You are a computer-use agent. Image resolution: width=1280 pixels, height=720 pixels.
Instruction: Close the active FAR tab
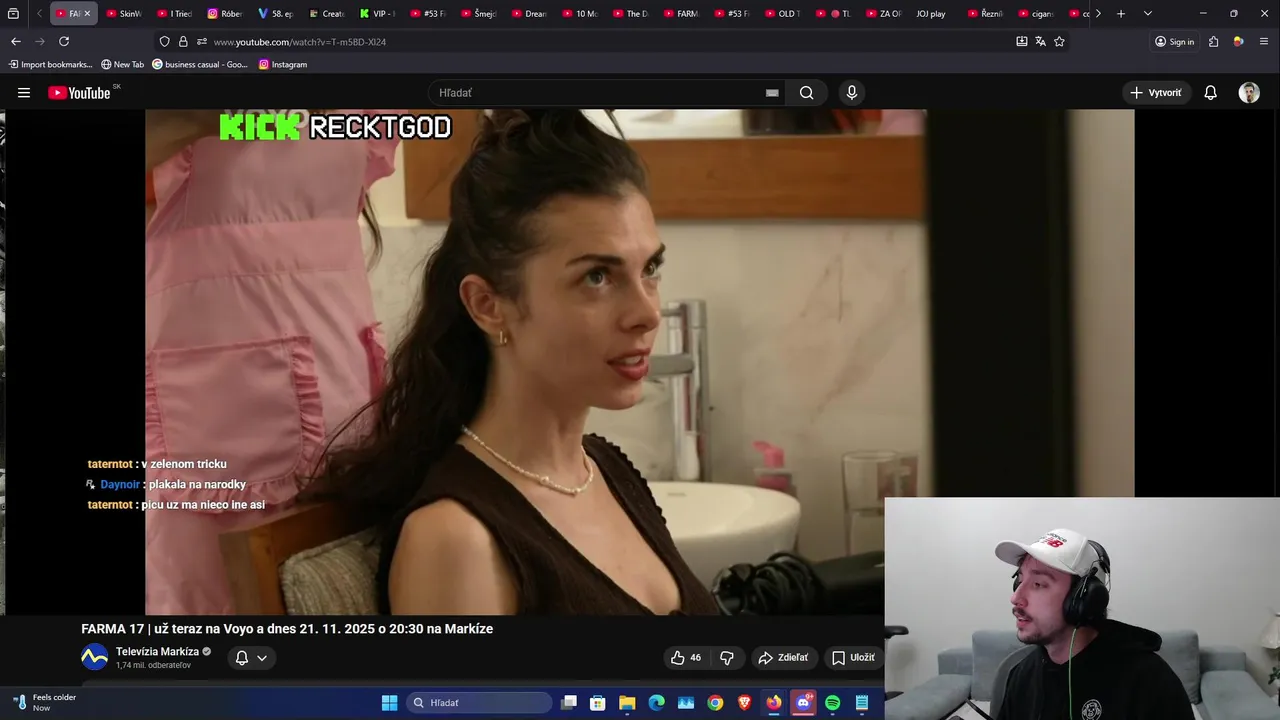click(87, 14)
